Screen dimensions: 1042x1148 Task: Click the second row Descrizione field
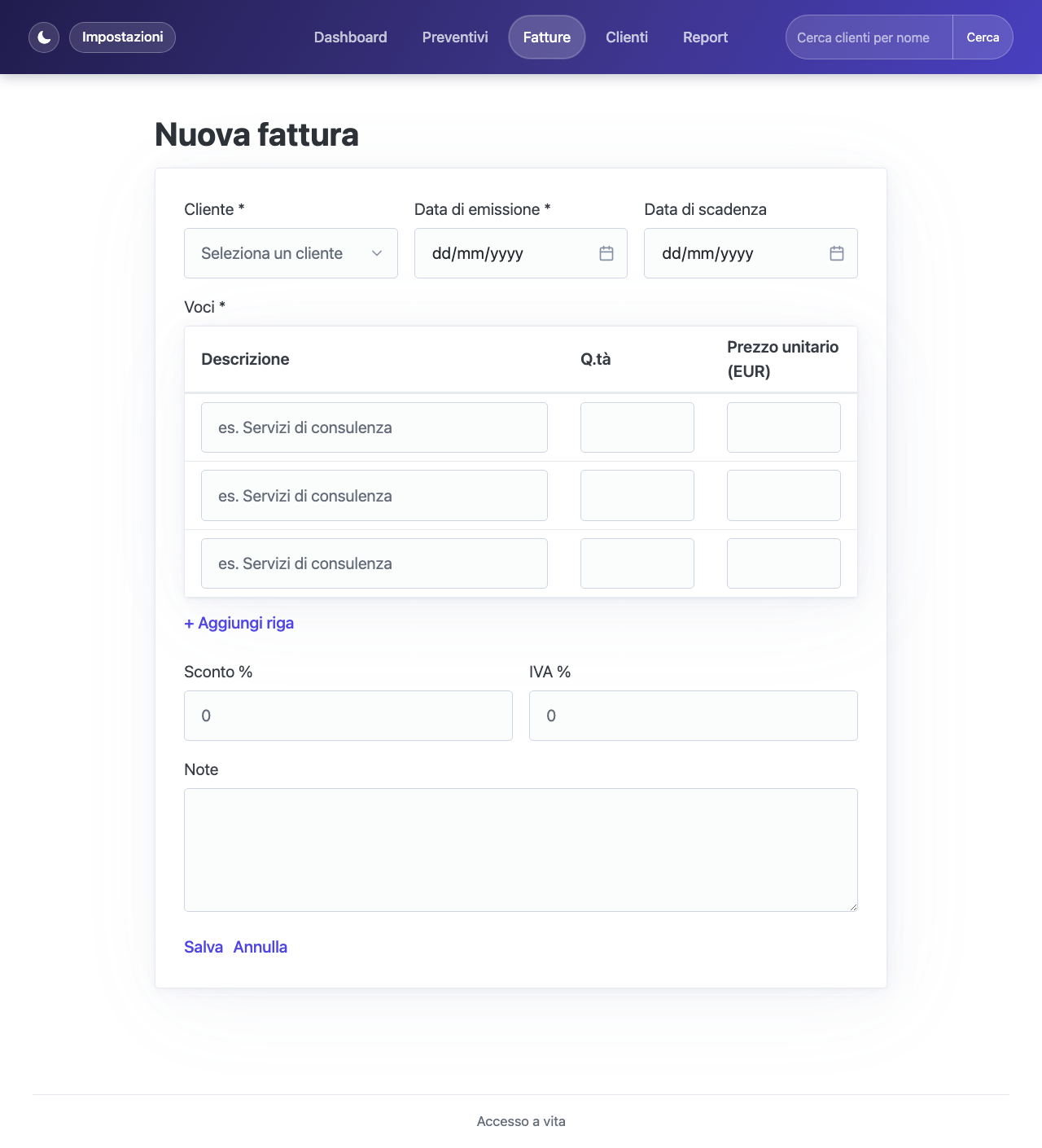(x=374, y=496)
